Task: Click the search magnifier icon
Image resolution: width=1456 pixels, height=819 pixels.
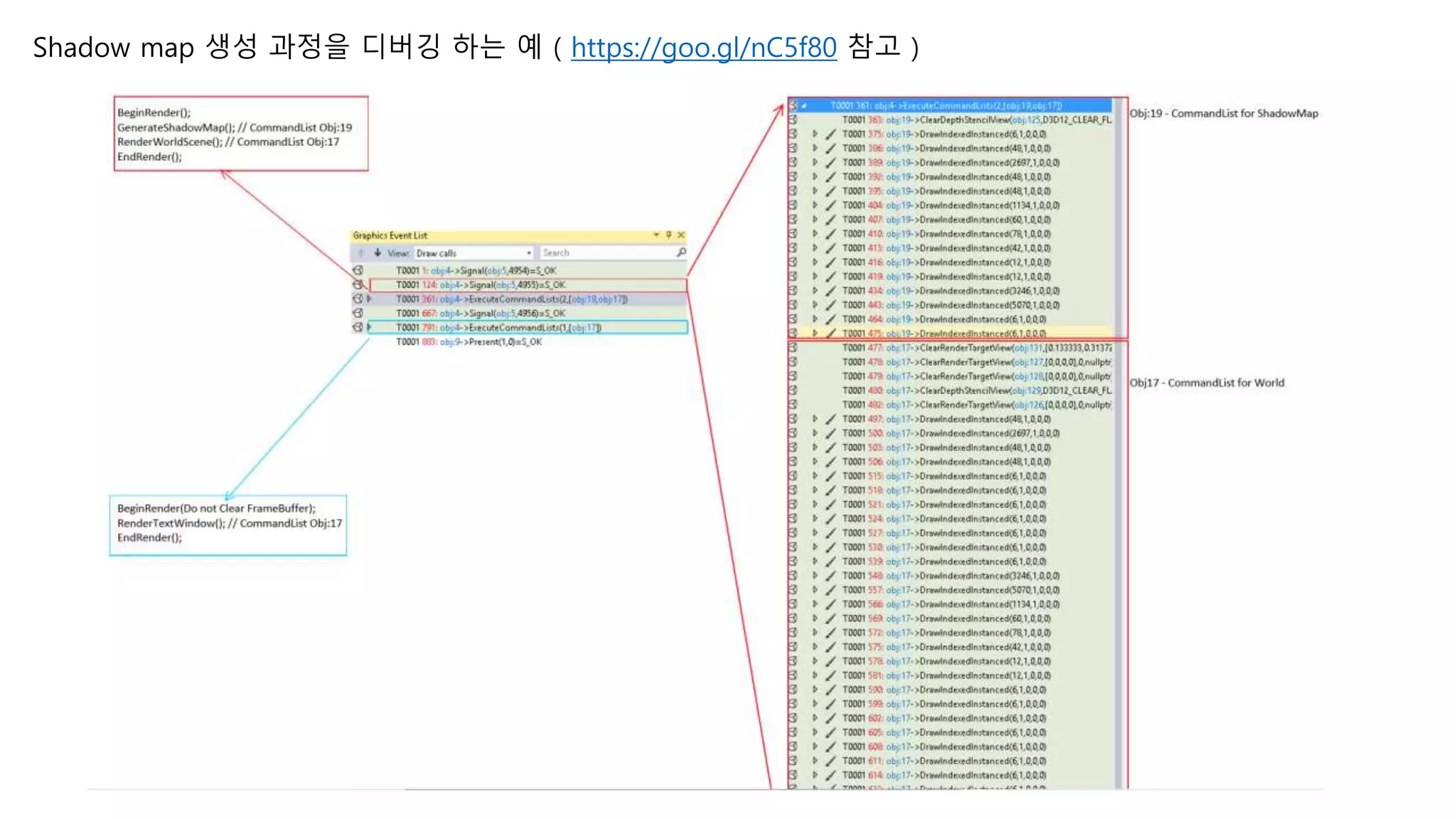Action: pyautogui.click(x=681, y=252)
